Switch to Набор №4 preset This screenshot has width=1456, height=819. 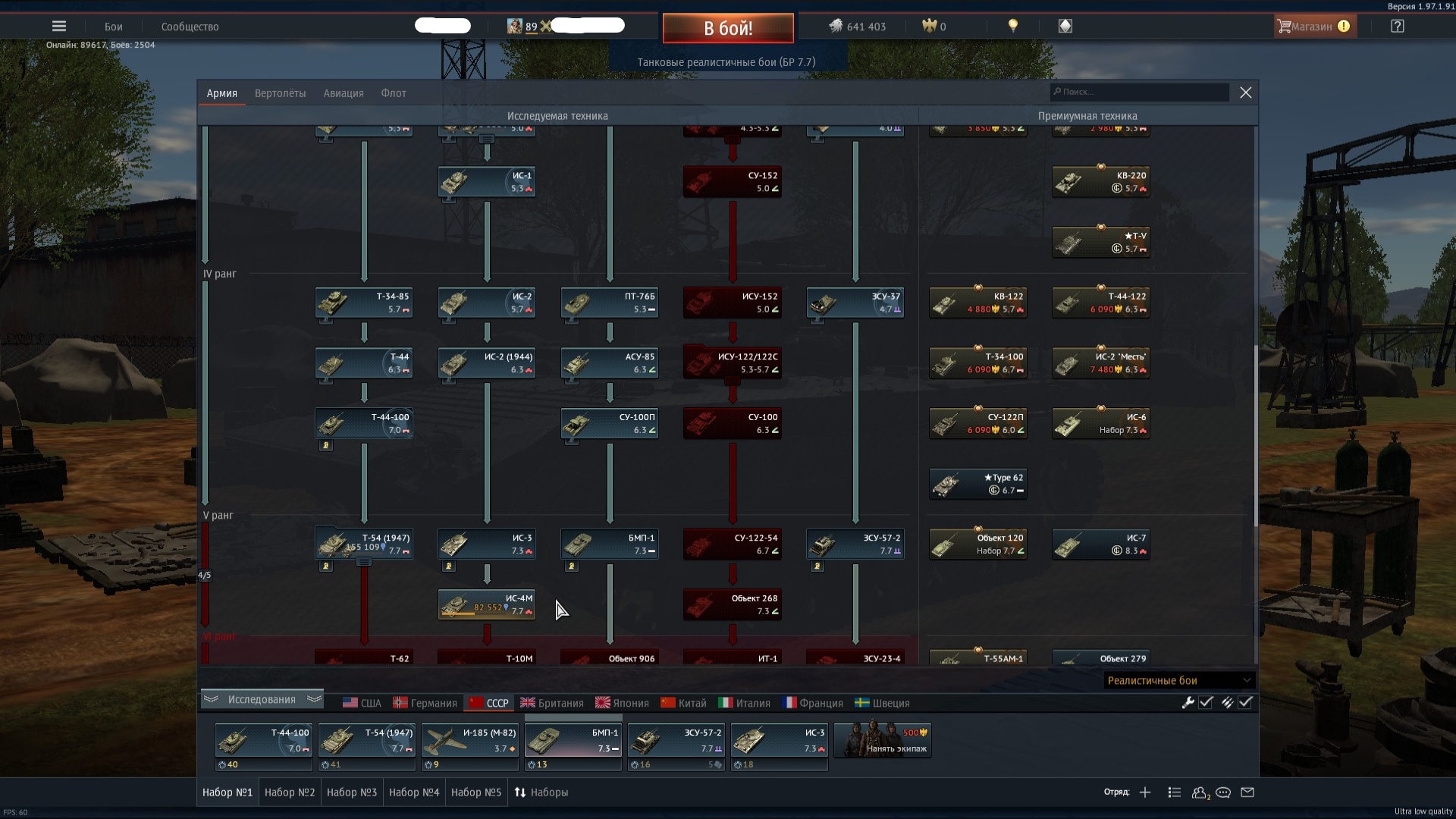[x=414, y=792]
